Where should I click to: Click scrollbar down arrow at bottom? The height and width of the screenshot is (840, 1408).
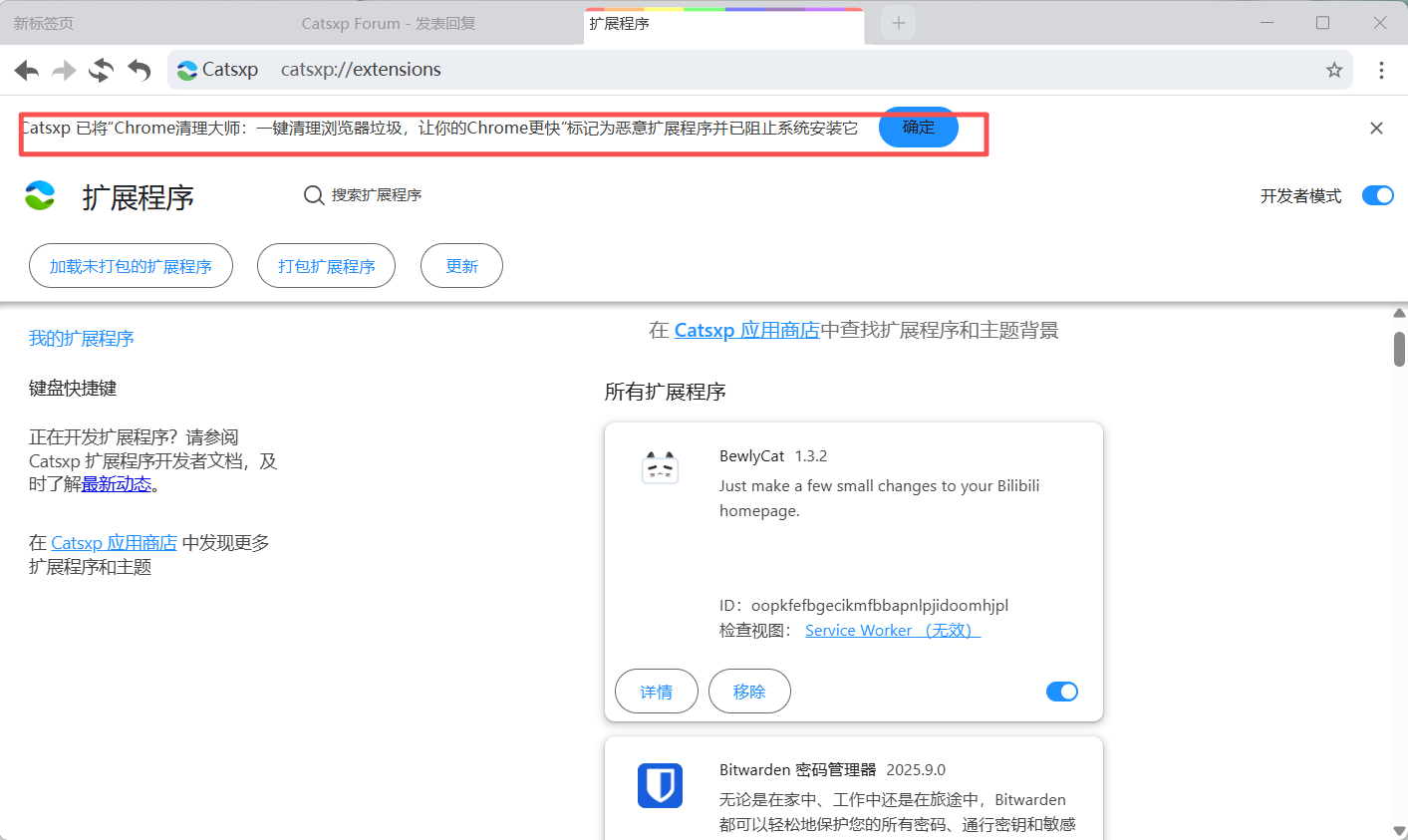click(x=1399, y=831)
